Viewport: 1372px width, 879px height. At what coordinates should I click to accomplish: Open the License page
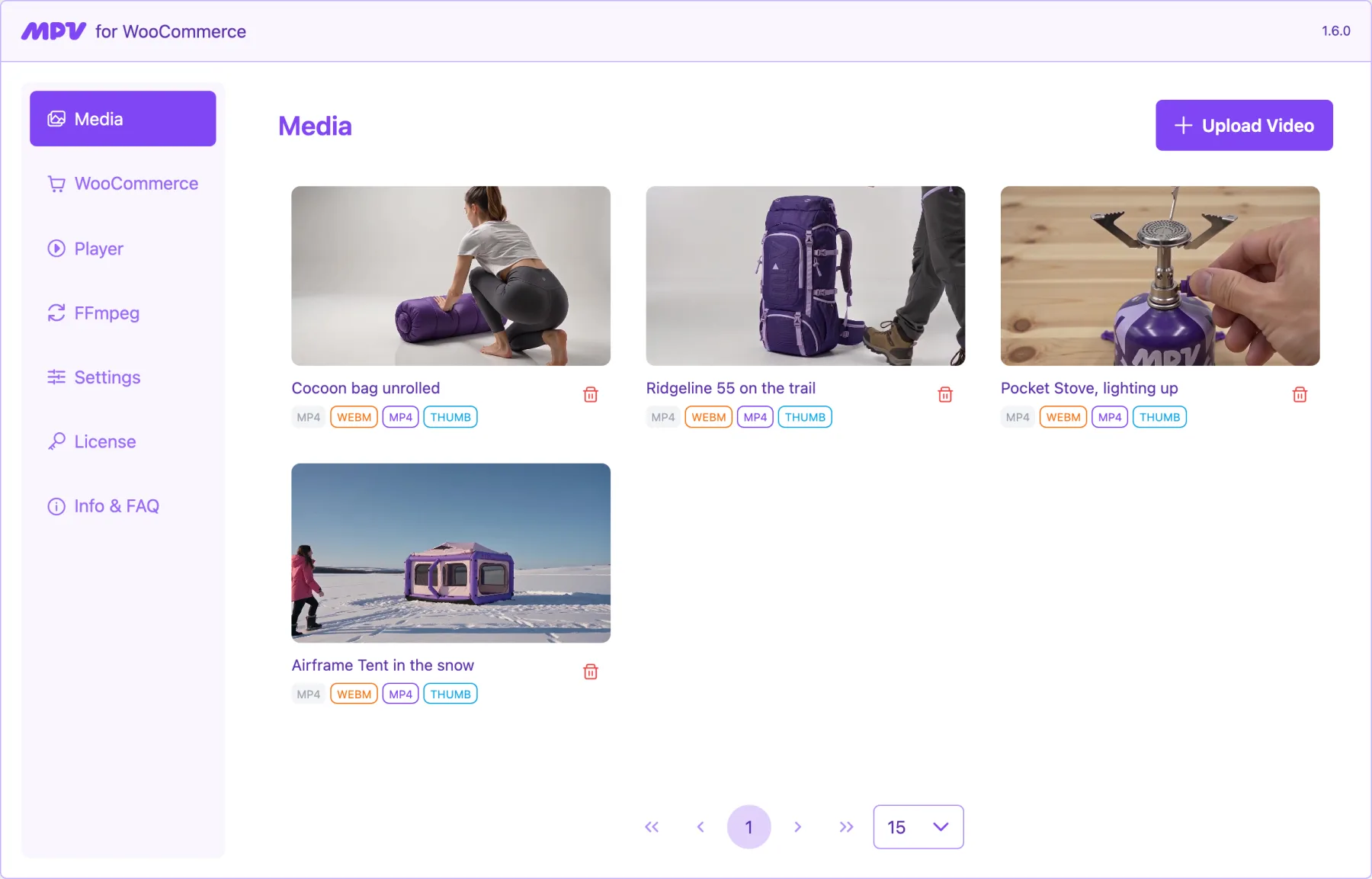pyautogui.click(x=123, y=441)
